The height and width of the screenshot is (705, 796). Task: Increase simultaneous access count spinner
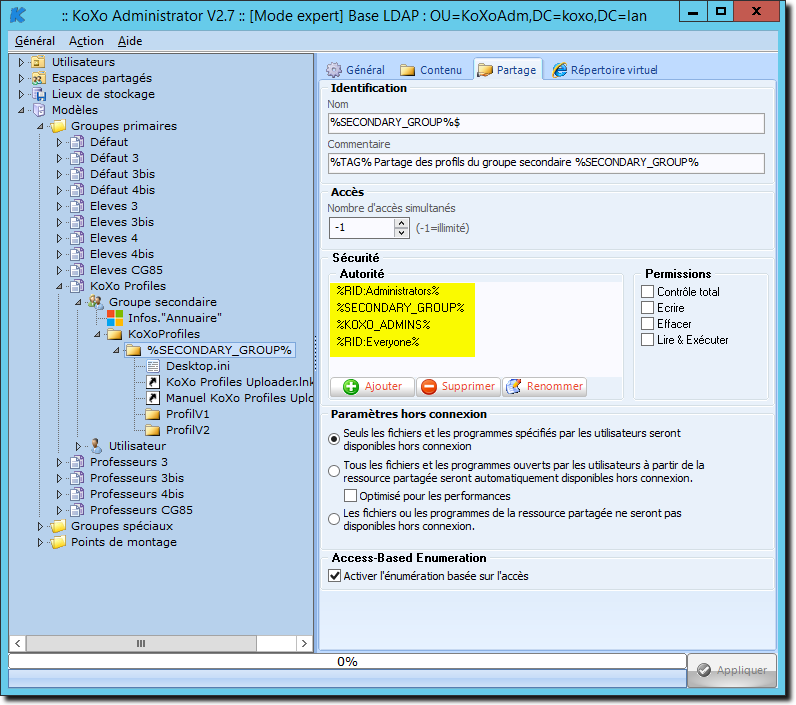click(402, 223)
